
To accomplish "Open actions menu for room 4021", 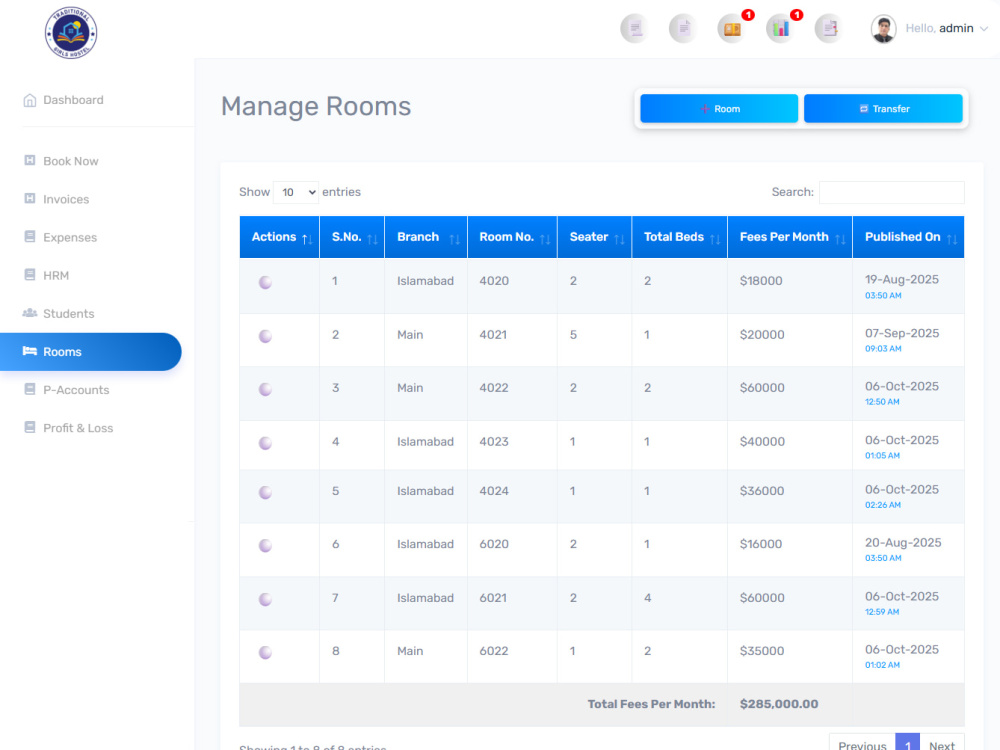I will [x=265, y=336].
